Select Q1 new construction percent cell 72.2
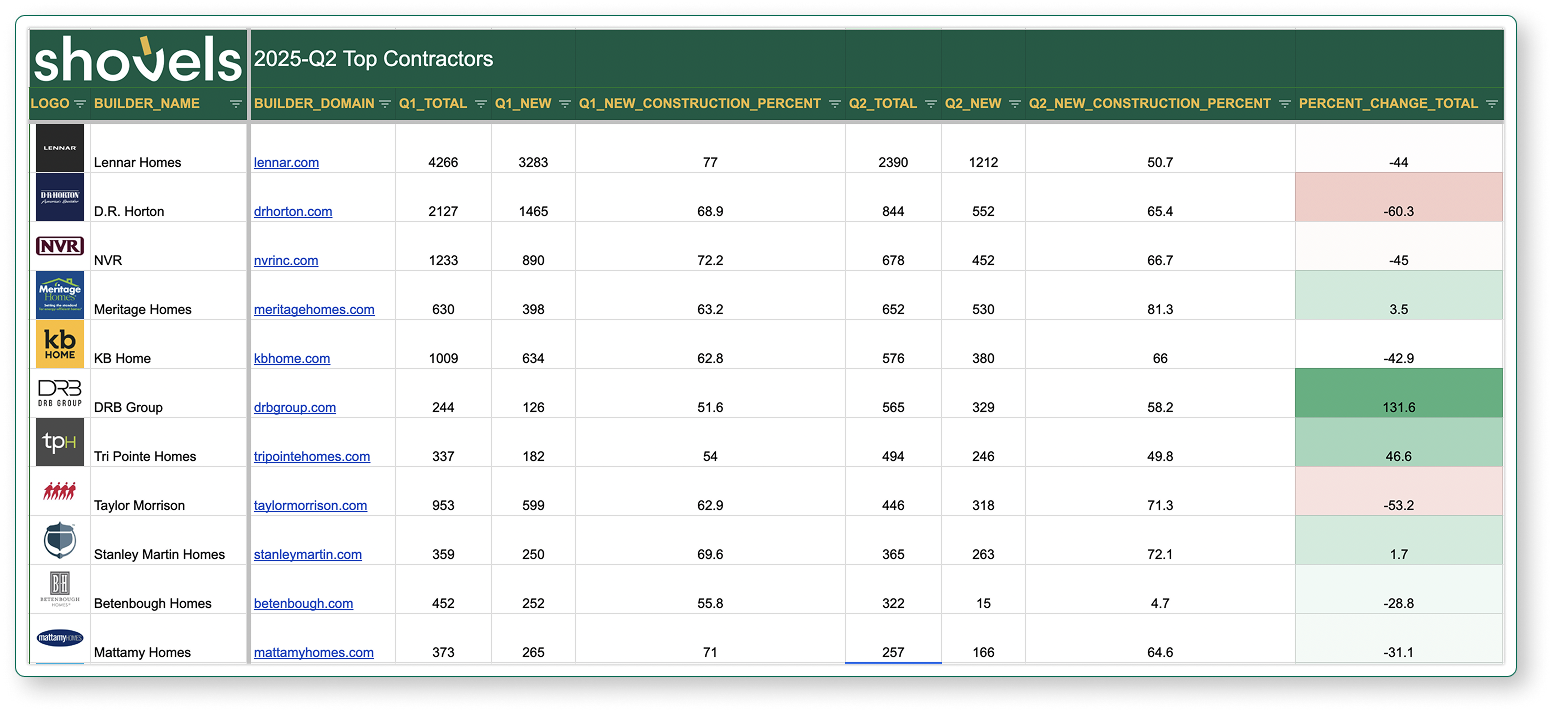1552x712 pixels. pyautogui.click(x=710, y=246)
